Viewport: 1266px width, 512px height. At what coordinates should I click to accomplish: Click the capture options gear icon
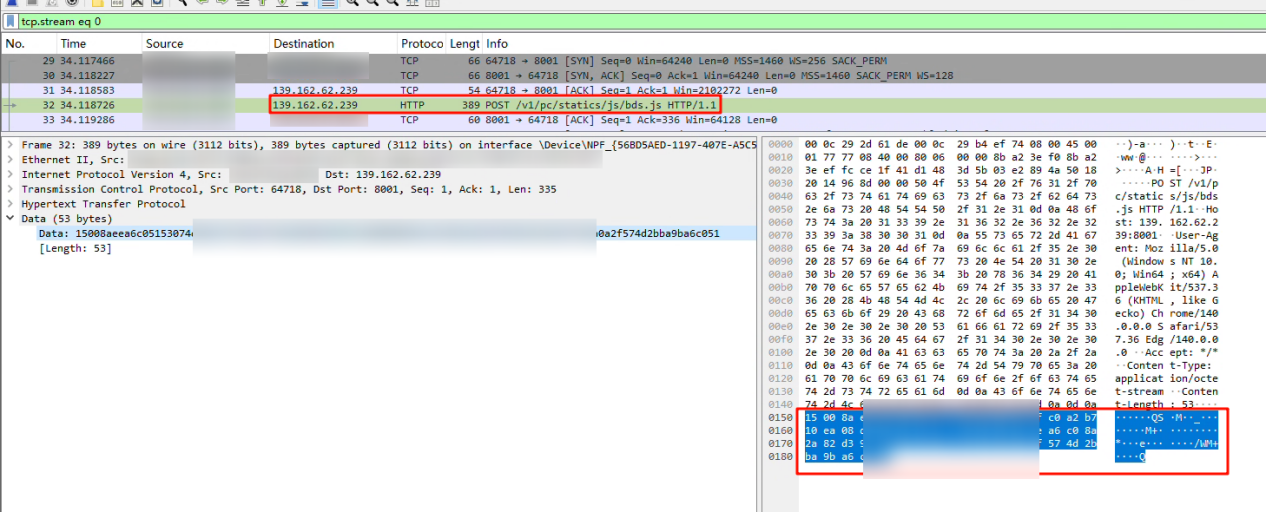tap(72, 3)
